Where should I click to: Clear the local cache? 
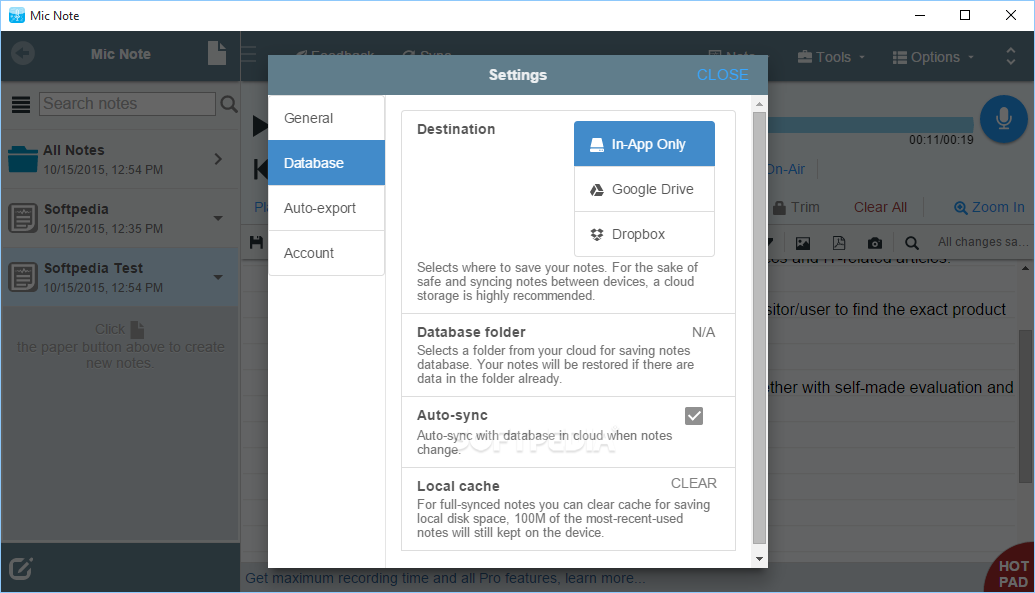click(x=693, y=483)
